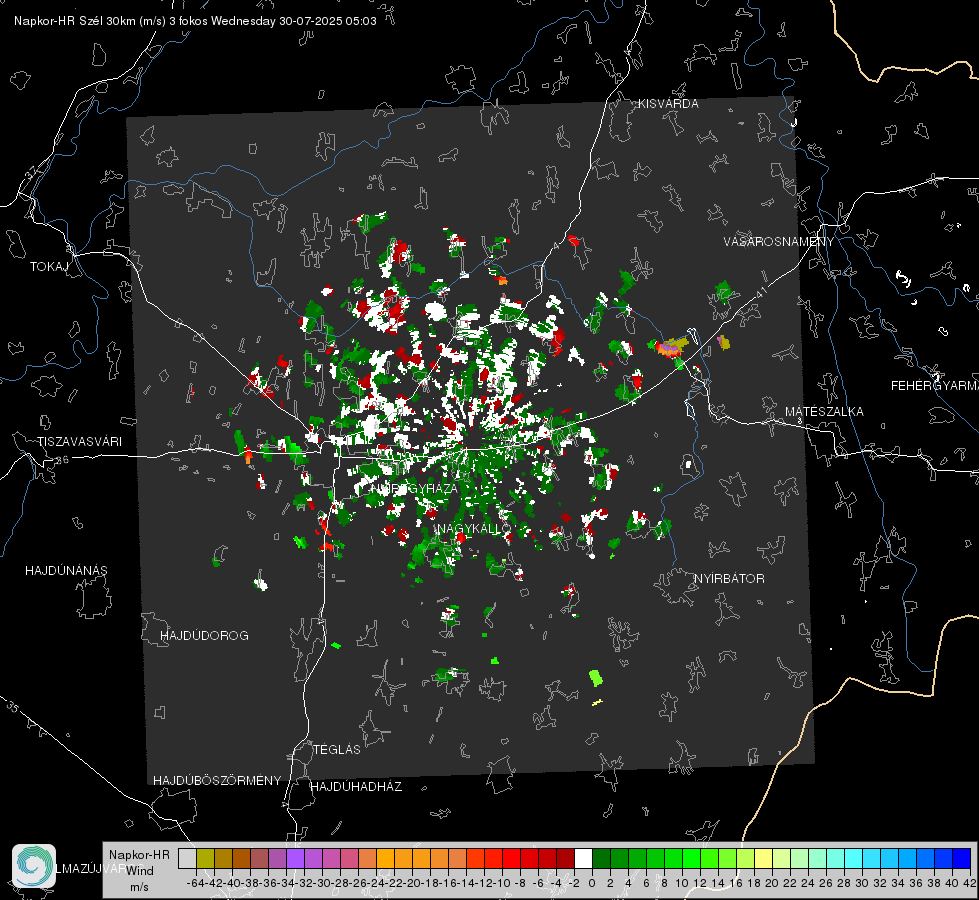Pick the cyan swatch between 28 and 30

[x=853, y=858]
